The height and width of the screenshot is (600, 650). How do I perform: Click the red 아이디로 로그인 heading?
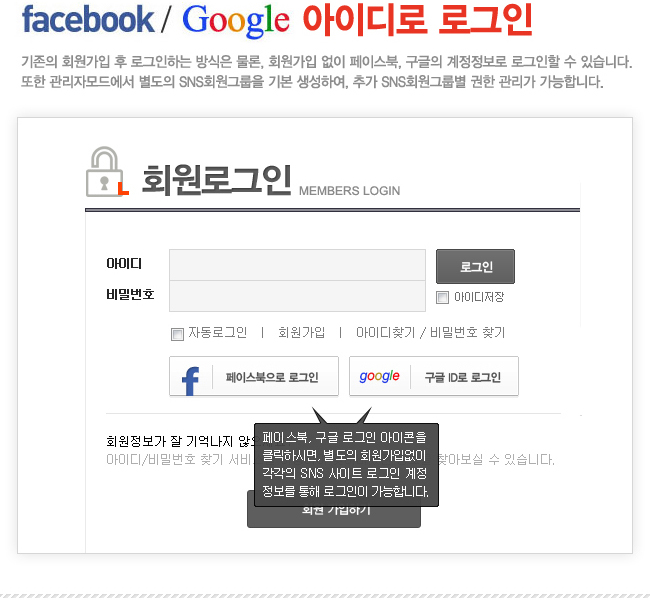[417, 19]
